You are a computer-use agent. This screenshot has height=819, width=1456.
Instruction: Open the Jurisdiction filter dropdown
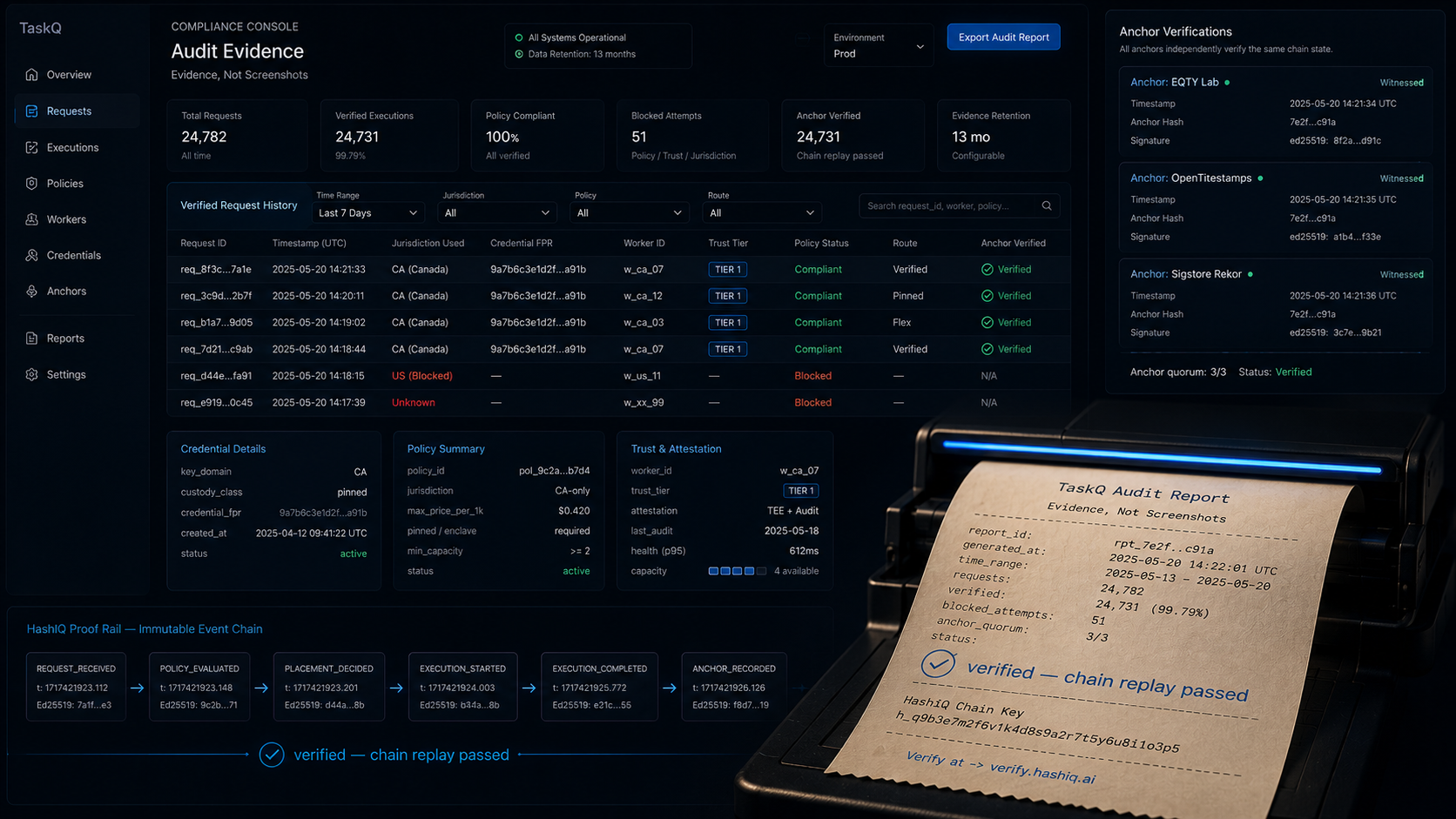[x=497, y=213]
